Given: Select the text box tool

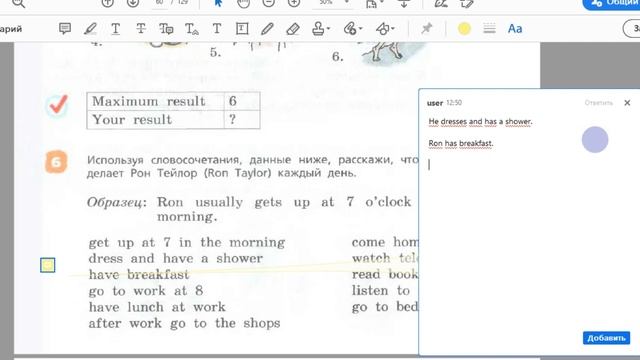Looking at the screenshot, I should pyautogui.click(x=242, y=29).
